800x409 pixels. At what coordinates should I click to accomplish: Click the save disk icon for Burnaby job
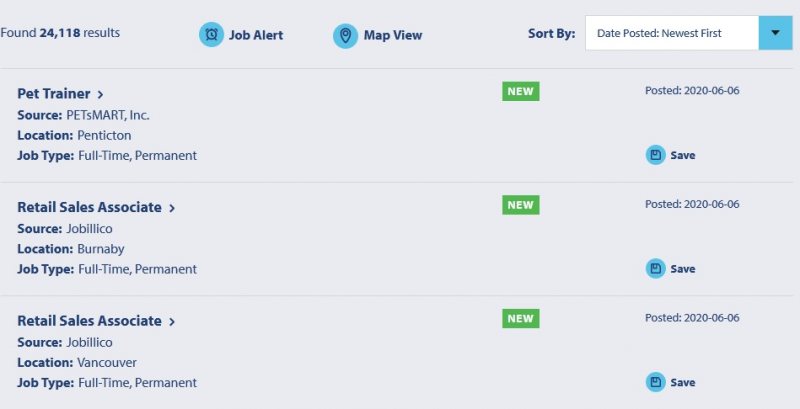(656, 269)
